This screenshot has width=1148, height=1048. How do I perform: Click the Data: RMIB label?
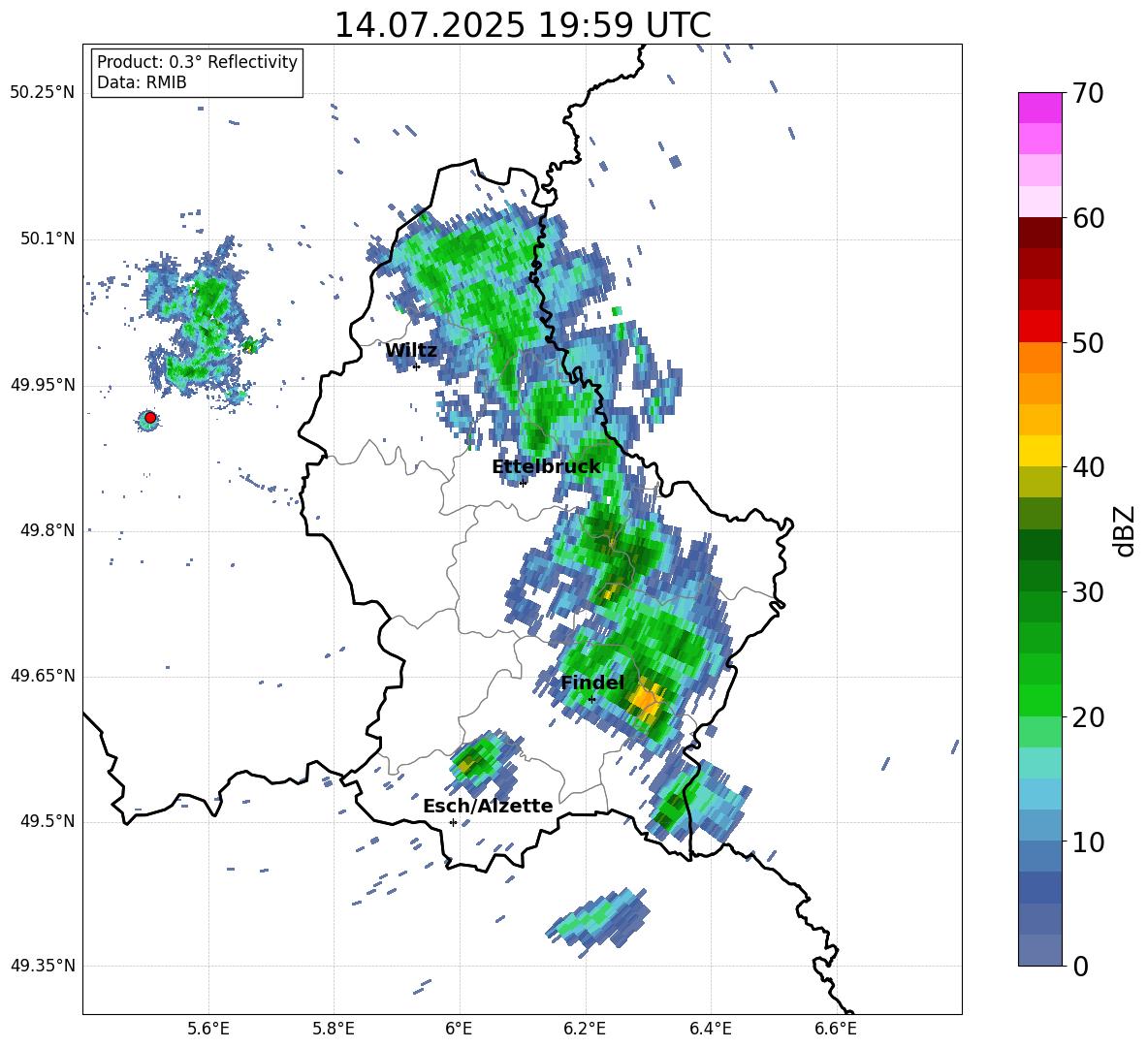(x=142, y=82)
